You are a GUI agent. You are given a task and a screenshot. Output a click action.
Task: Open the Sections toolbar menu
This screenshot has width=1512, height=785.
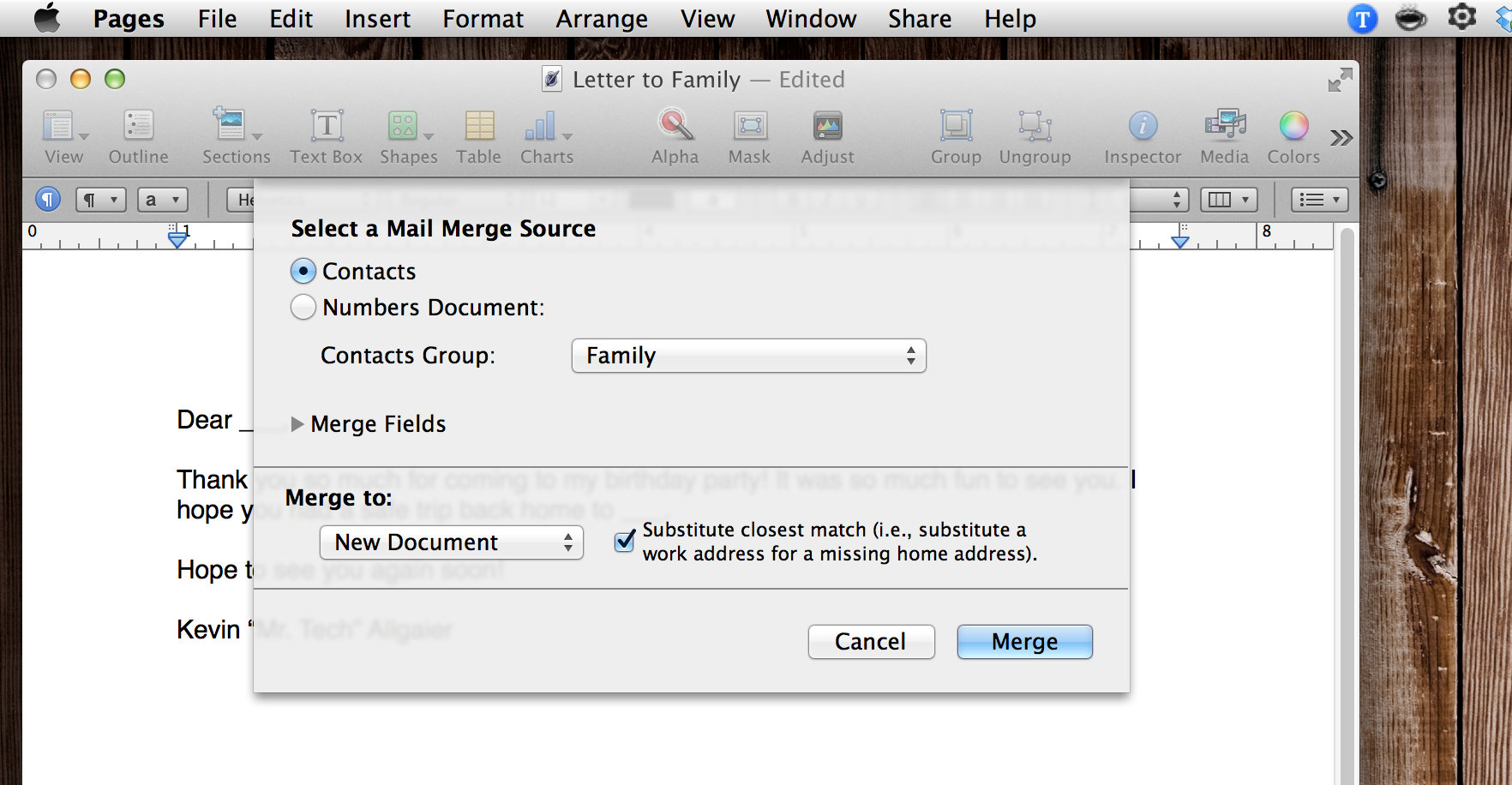[x=236, y=135]
